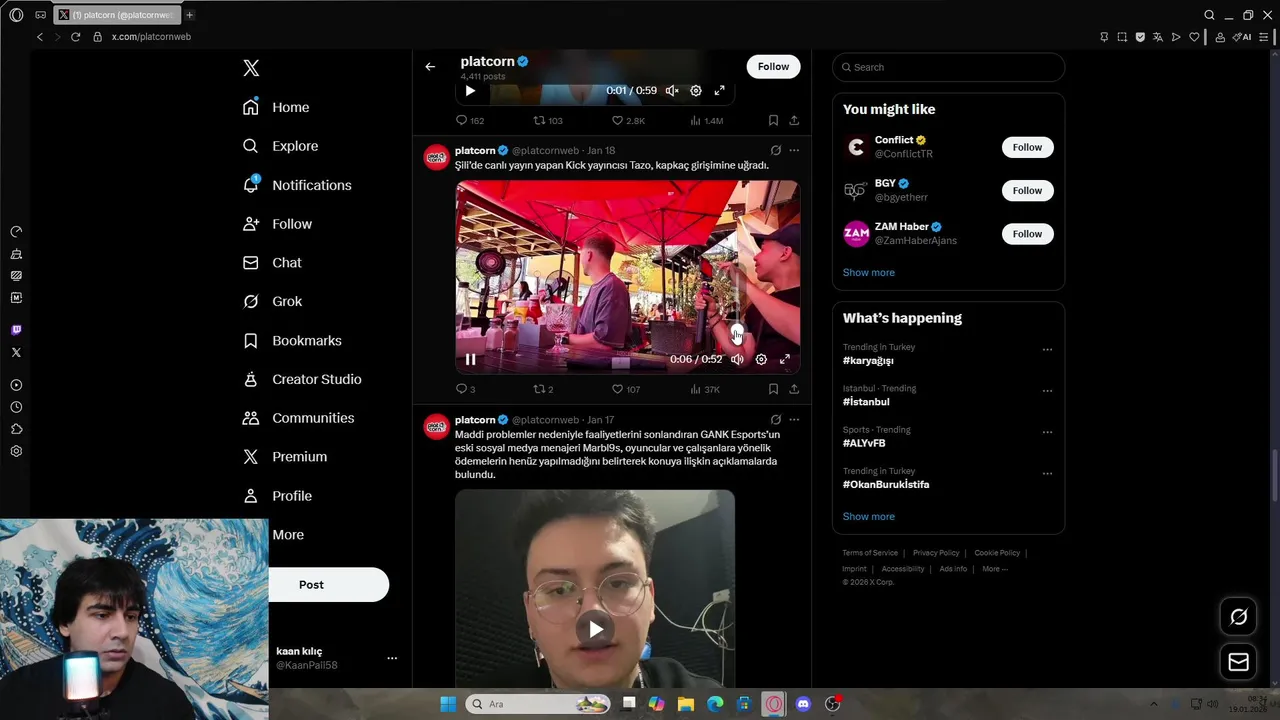Show more under You might like

click(868, 273)
